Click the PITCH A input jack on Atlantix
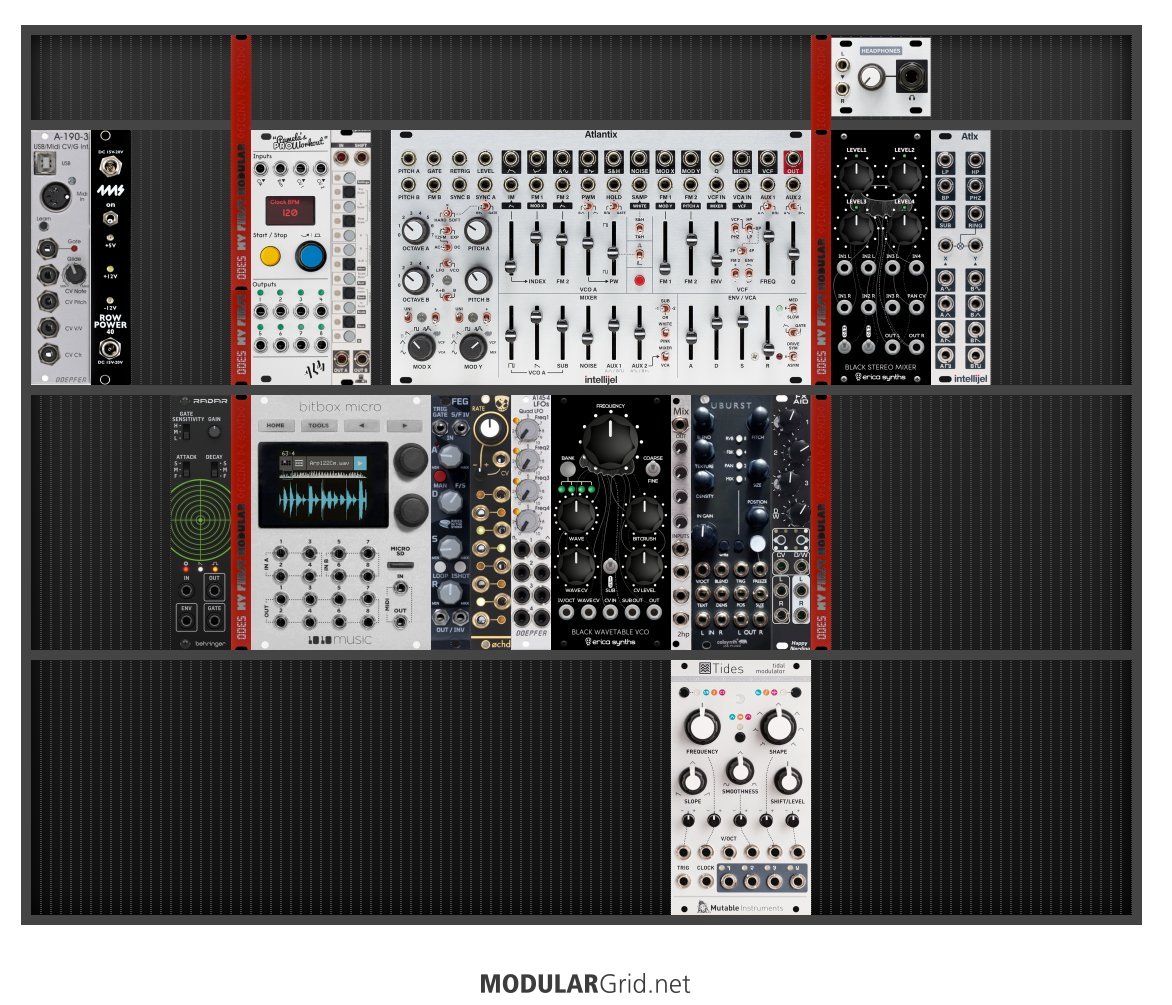 pos(408,158)
